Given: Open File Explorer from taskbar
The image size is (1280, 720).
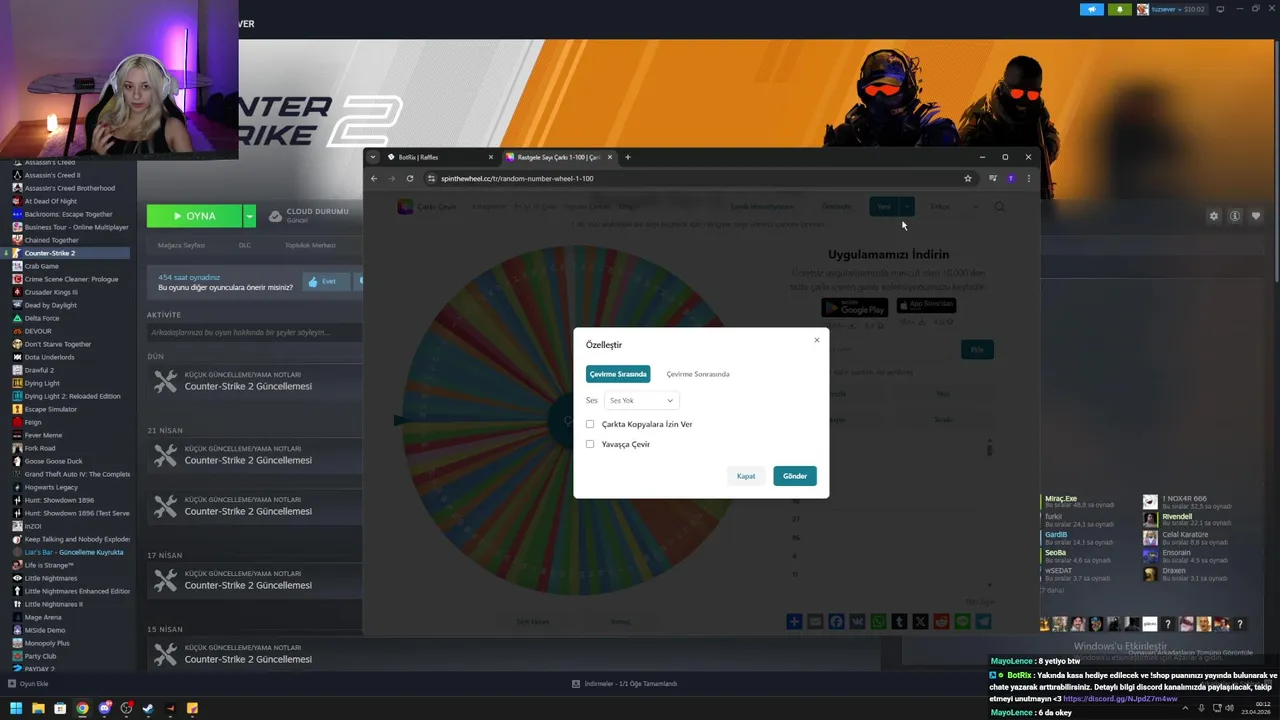Looking at the screenshot, I should coord(38,708).
